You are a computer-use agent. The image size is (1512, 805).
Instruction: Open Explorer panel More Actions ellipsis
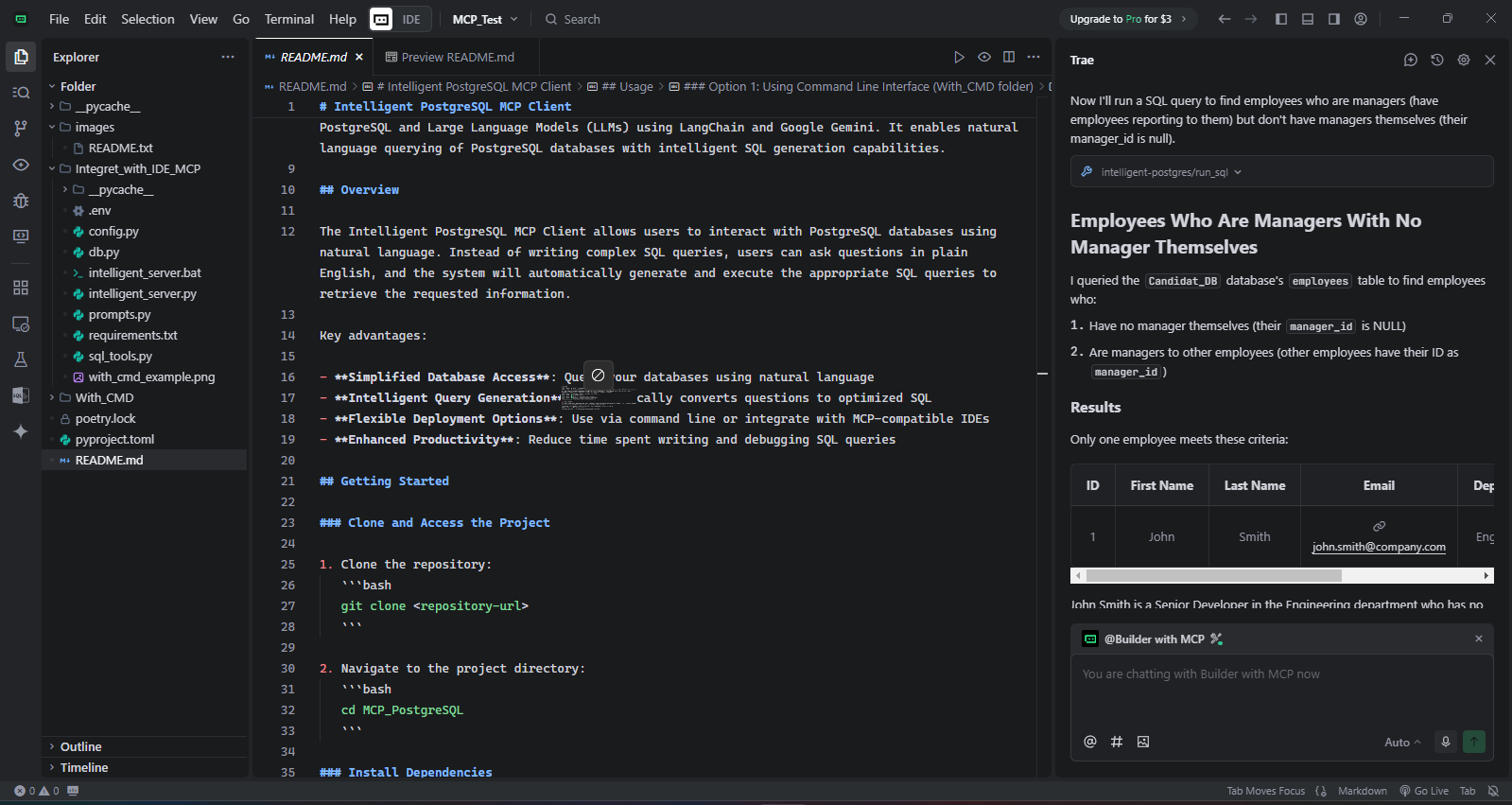pos(228,57)
